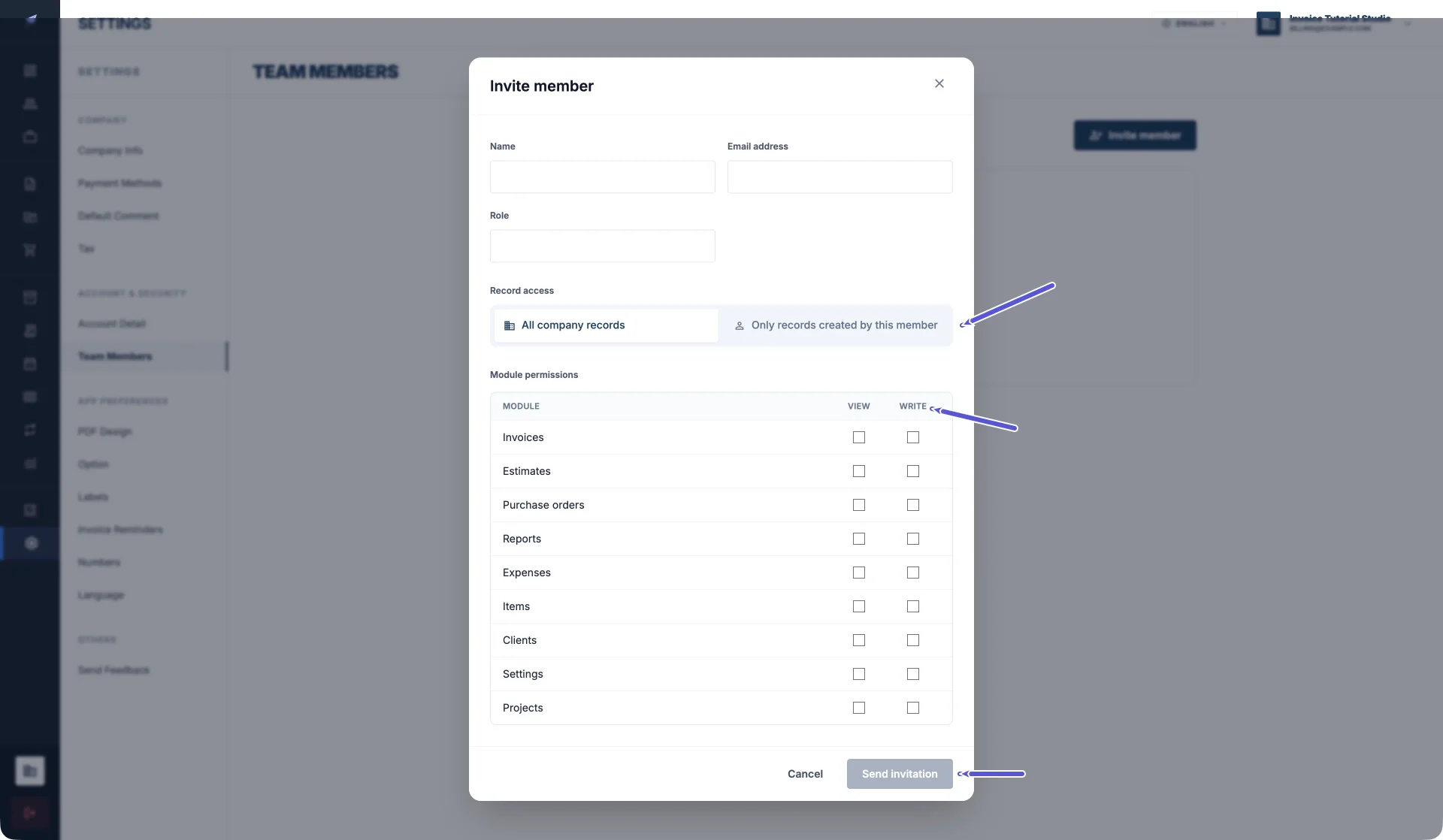Choose Only records created by this member
Image resolution: width=1443 pixels, height=840 pixels.
tap(836, 325)
